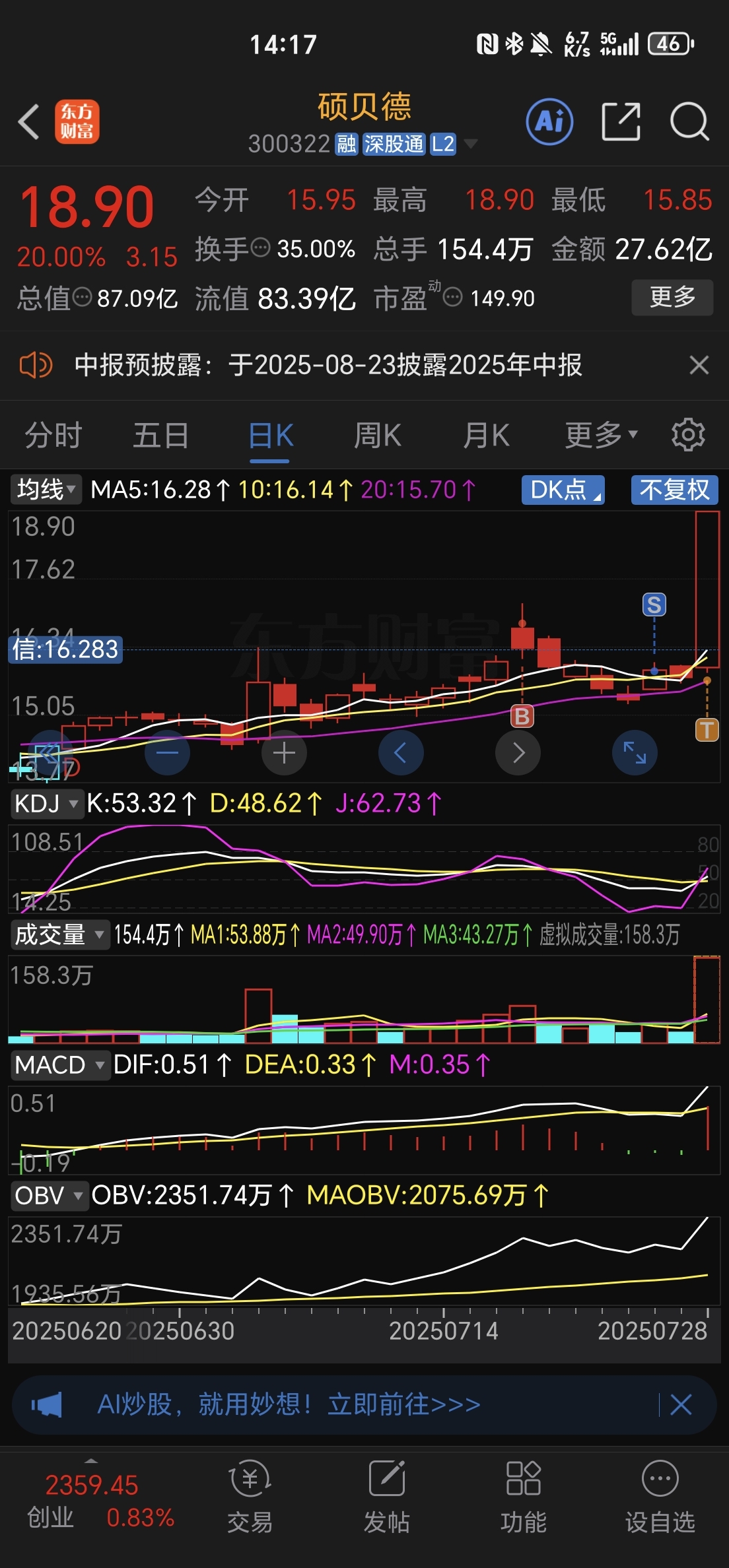The width and height of the screenshot is (729, 1568).
Task: Tap the L2 level tag
Action: (443, 144)
